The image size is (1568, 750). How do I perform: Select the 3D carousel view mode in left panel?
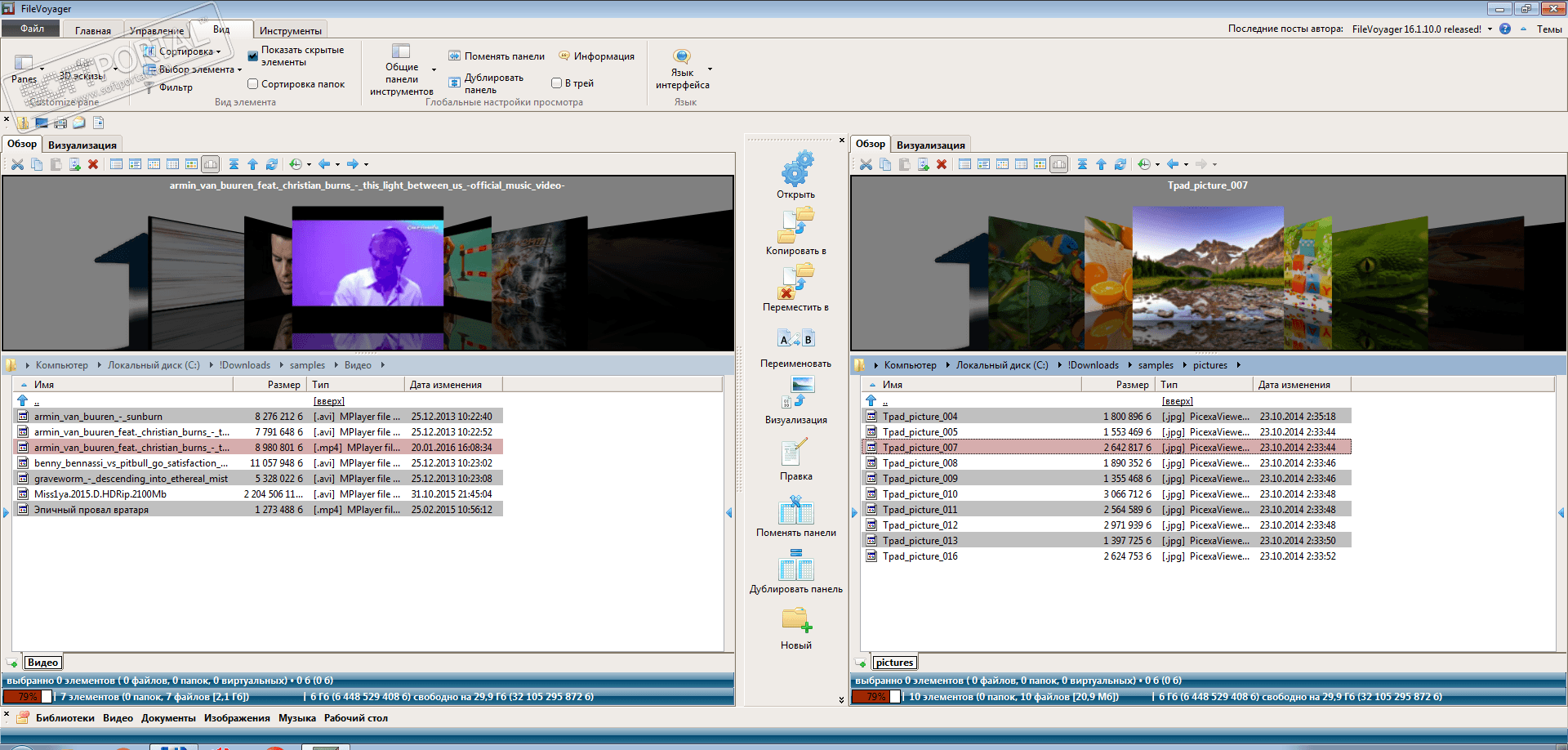click(x=211, y=164)
